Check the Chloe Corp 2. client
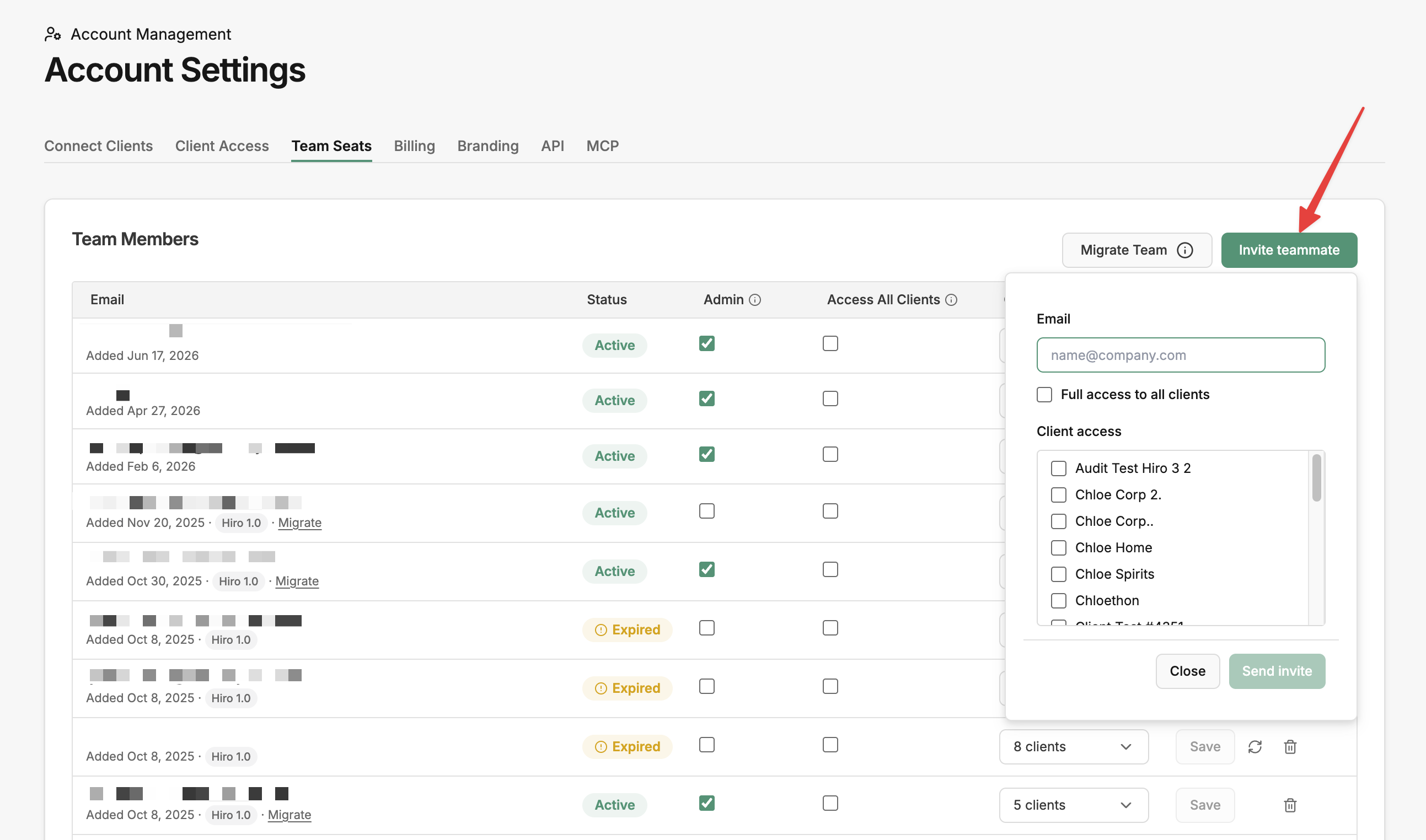 pos(1058,495)
